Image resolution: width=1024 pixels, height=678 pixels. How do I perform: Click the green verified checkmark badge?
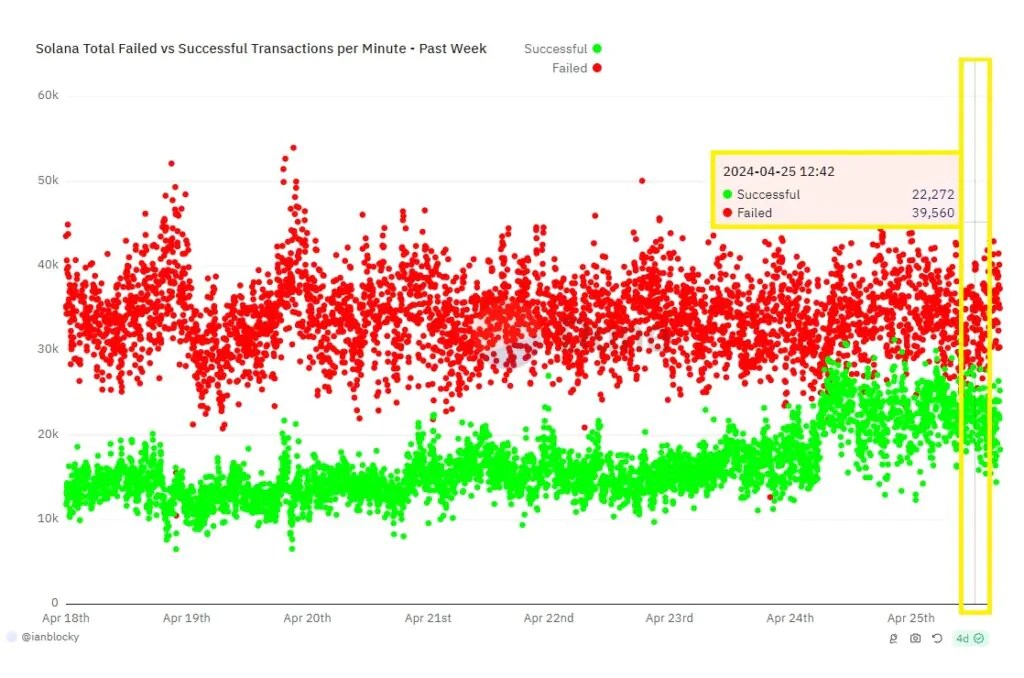pos(979,638)
